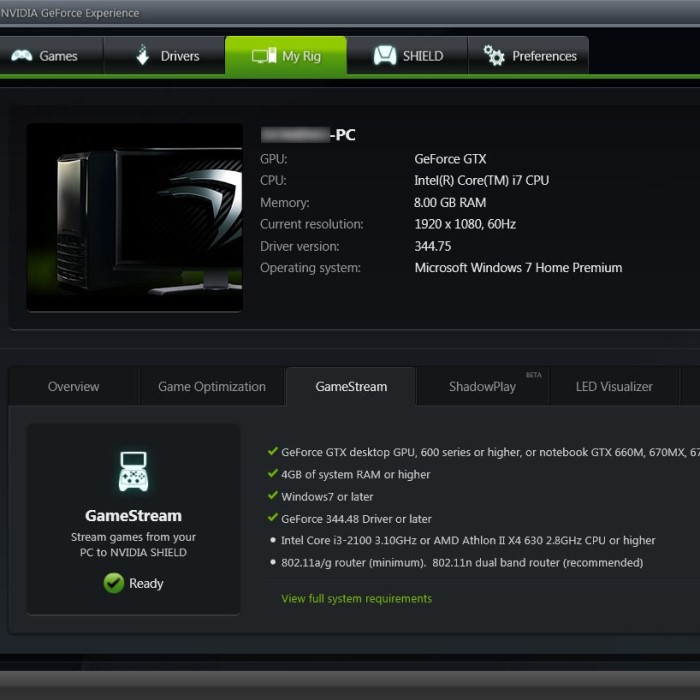The height and width of the screenshot is (700, 700).
Task: Open the Drivers tab
Action: (164, 55)
